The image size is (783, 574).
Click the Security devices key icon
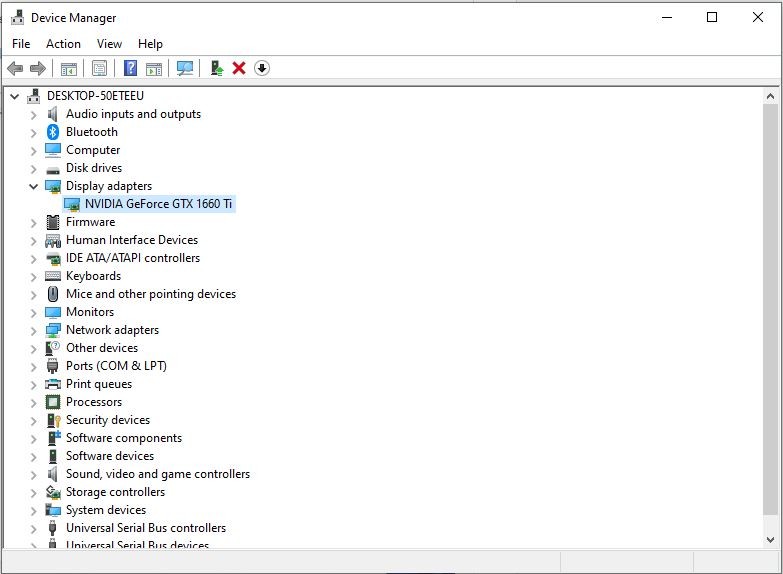53,420
